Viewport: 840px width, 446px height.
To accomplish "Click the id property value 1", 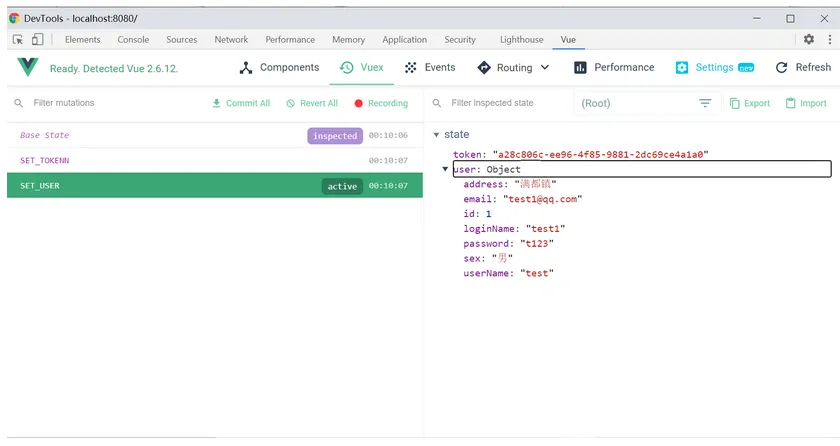I will pyautogui.click(x=488, y=214).
